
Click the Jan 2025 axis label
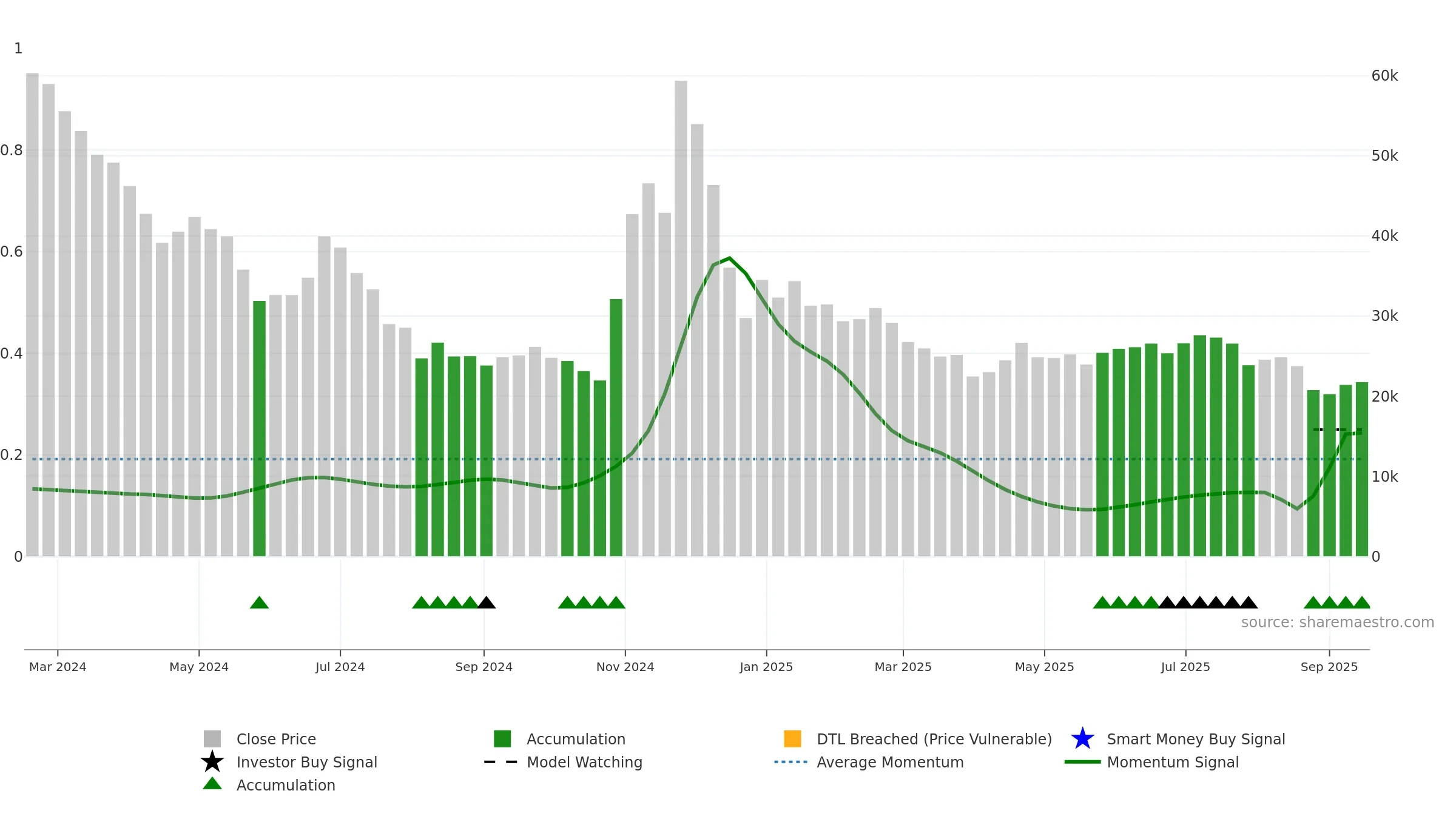point(766,667)
